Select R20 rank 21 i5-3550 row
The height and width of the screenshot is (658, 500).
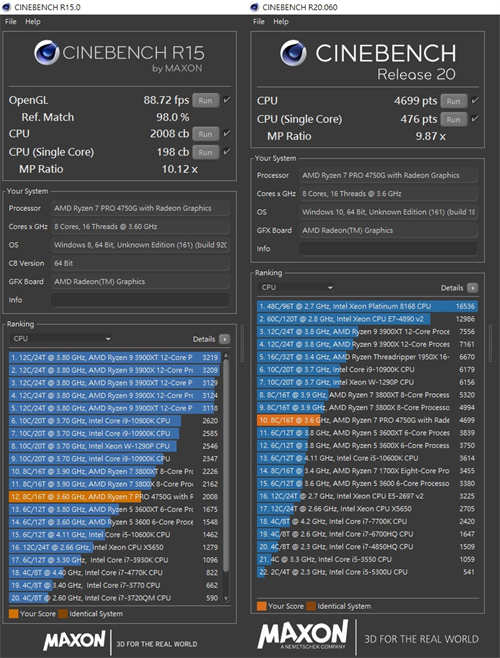[x=367, y=559]
